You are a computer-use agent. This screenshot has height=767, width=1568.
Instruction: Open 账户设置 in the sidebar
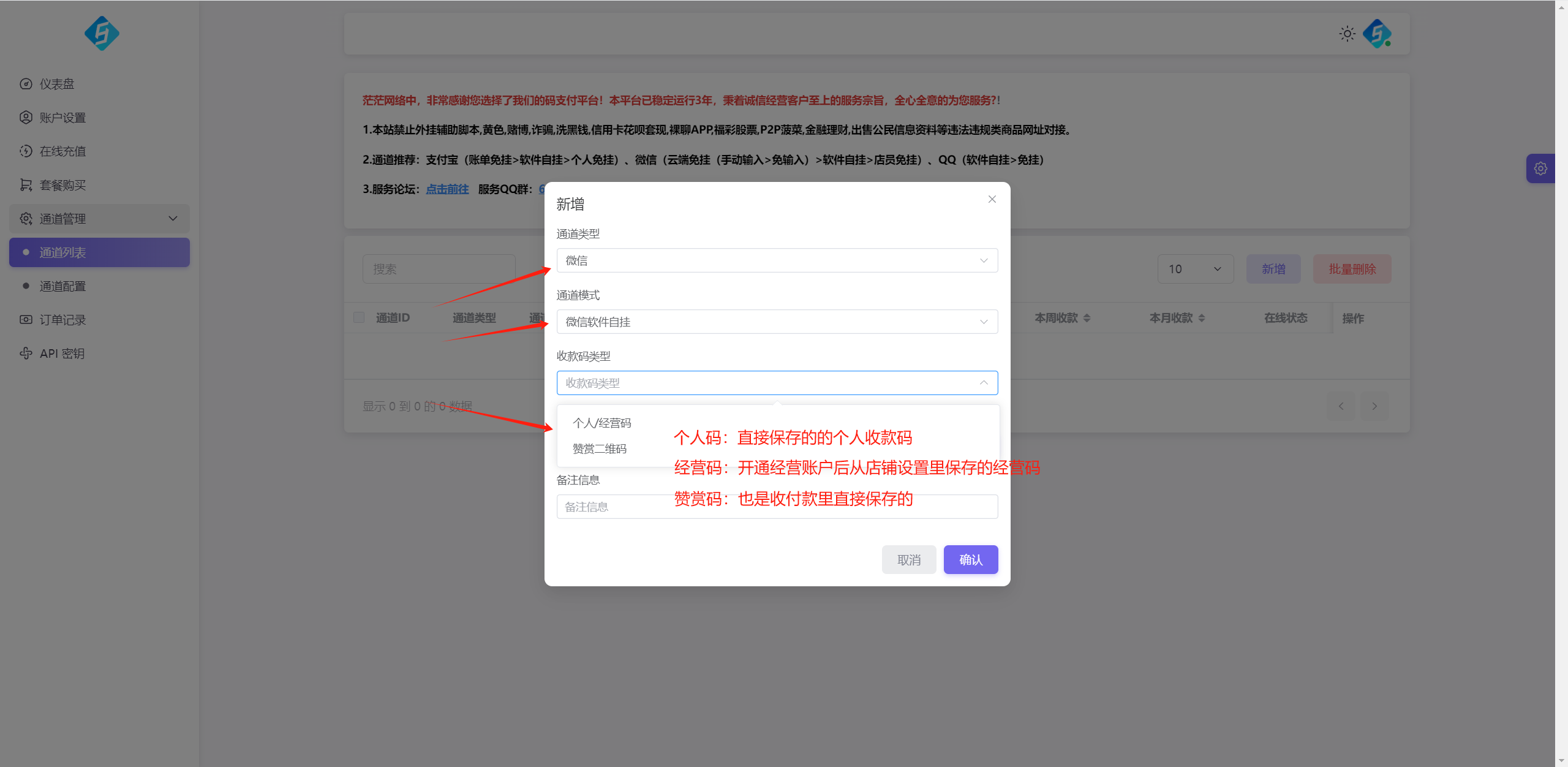coord(99,118)
